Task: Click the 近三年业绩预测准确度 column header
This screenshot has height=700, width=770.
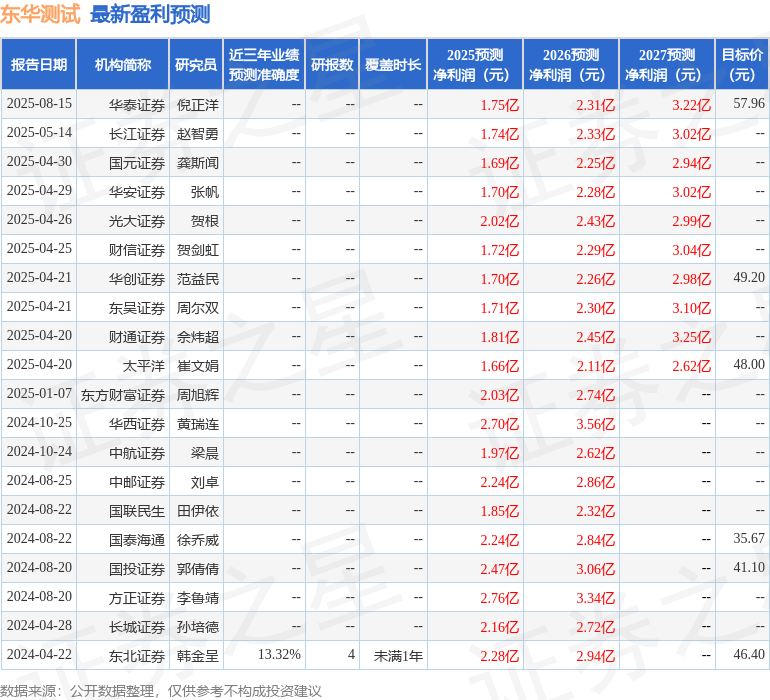Action: (264, 65)
